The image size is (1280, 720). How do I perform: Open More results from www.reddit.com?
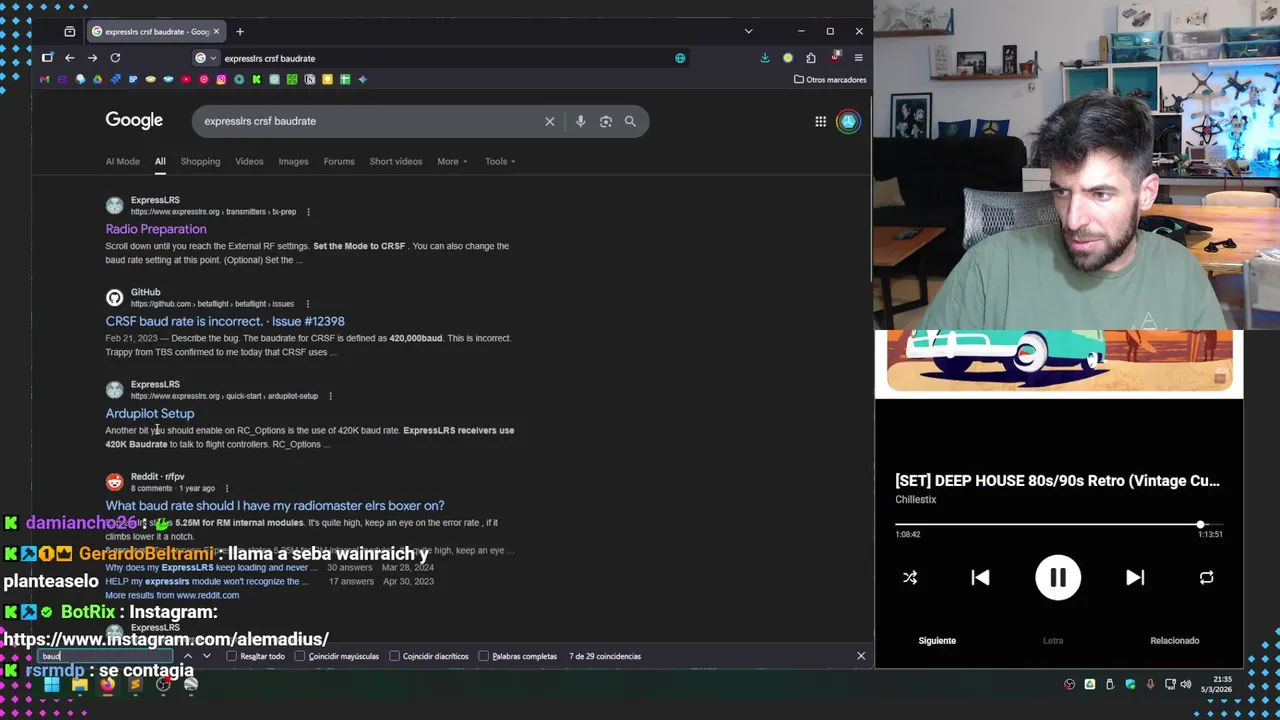coord(172,595)
